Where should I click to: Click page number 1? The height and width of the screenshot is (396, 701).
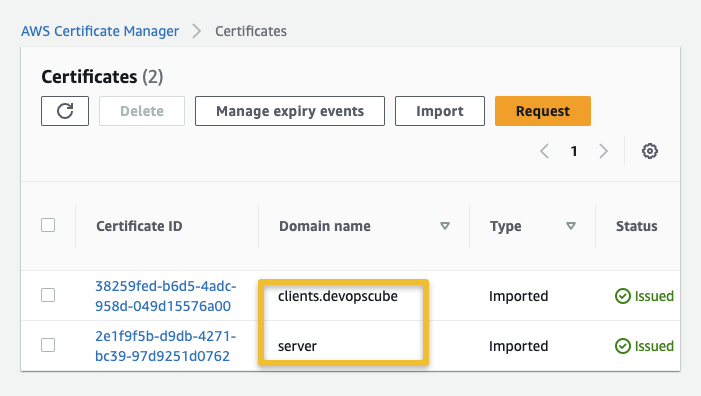pos(574,151)
